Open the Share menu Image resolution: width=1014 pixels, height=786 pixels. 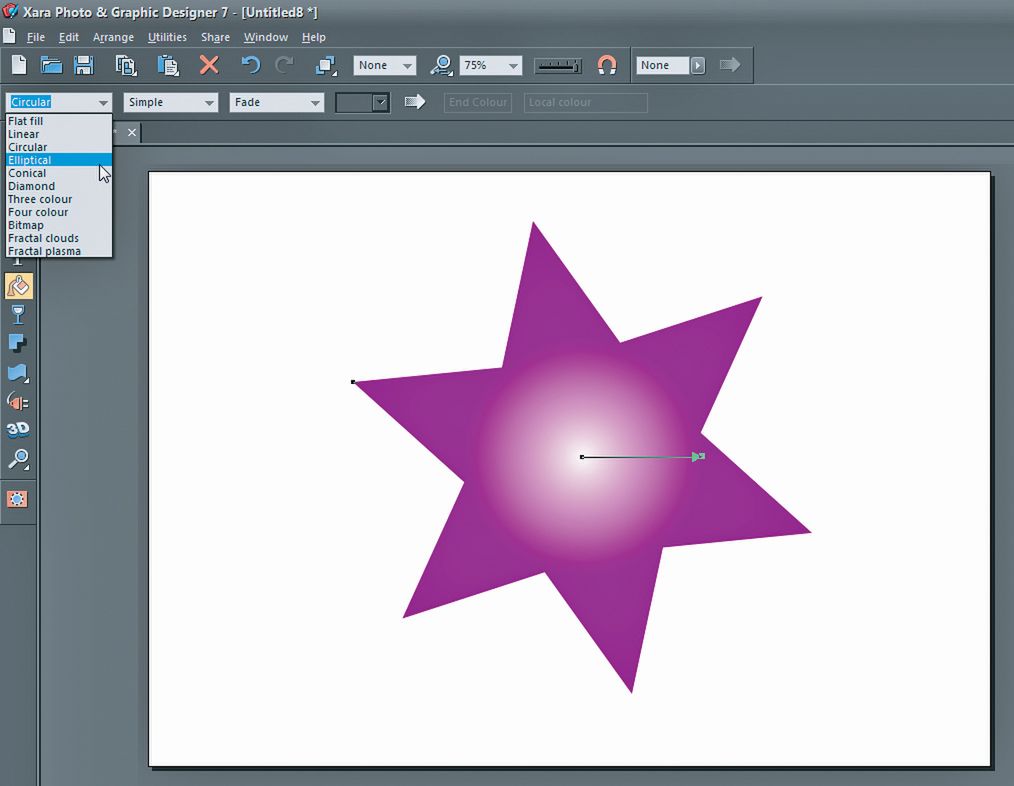(215, 38)
